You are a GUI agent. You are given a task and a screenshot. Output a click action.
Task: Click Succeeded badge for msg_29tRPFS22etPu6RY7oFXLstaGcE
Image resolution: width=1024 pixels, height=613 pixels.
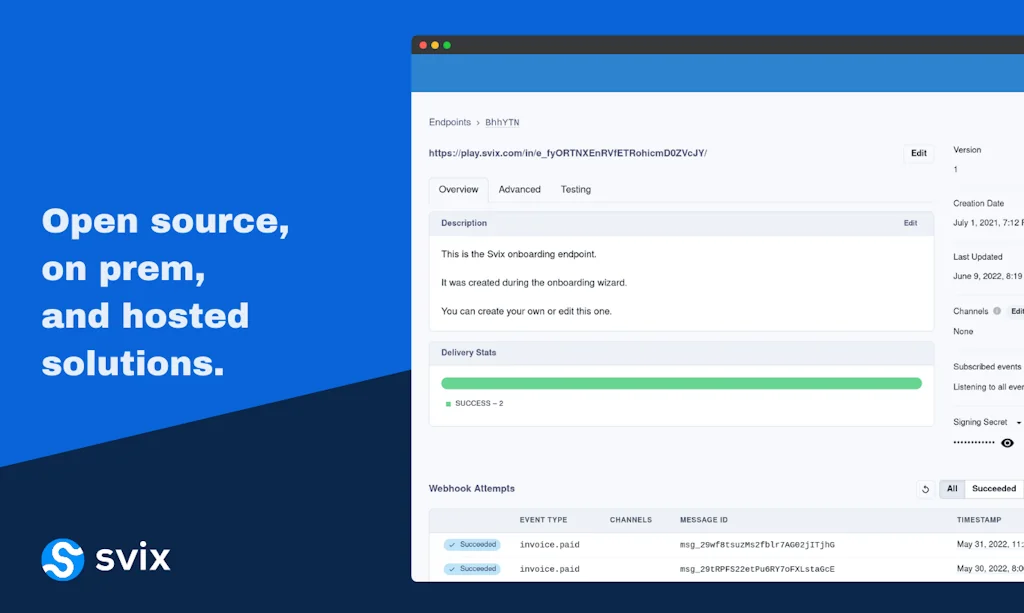tap(472, 569)
